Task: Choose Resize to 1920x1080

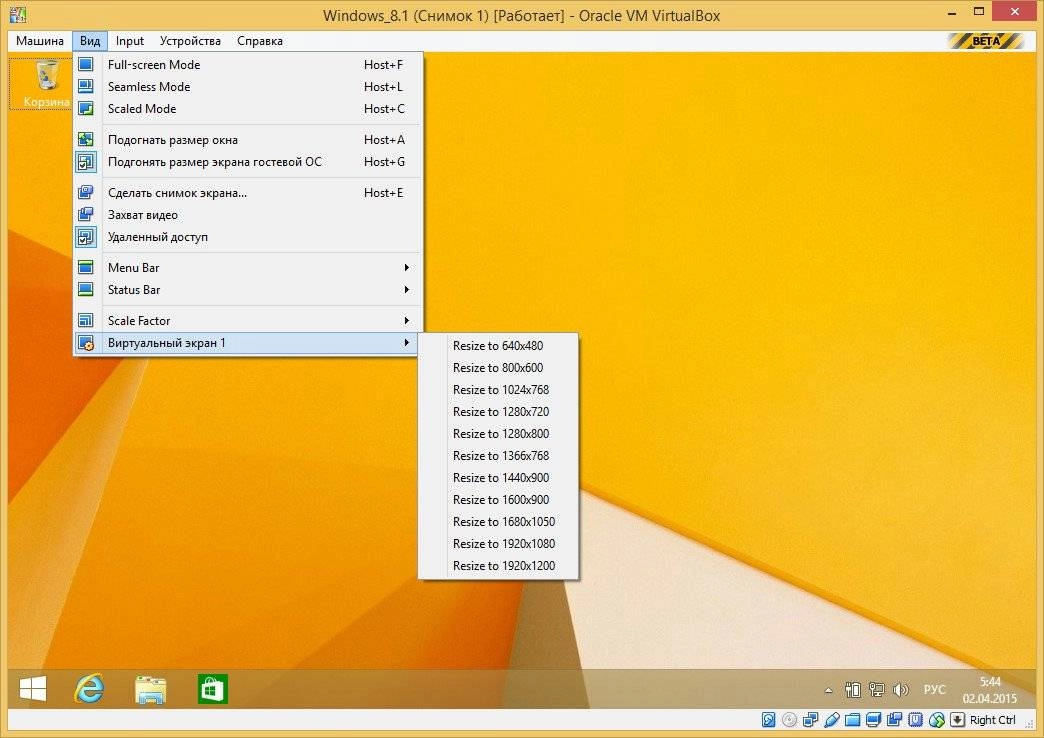Action: coord(498,544)
